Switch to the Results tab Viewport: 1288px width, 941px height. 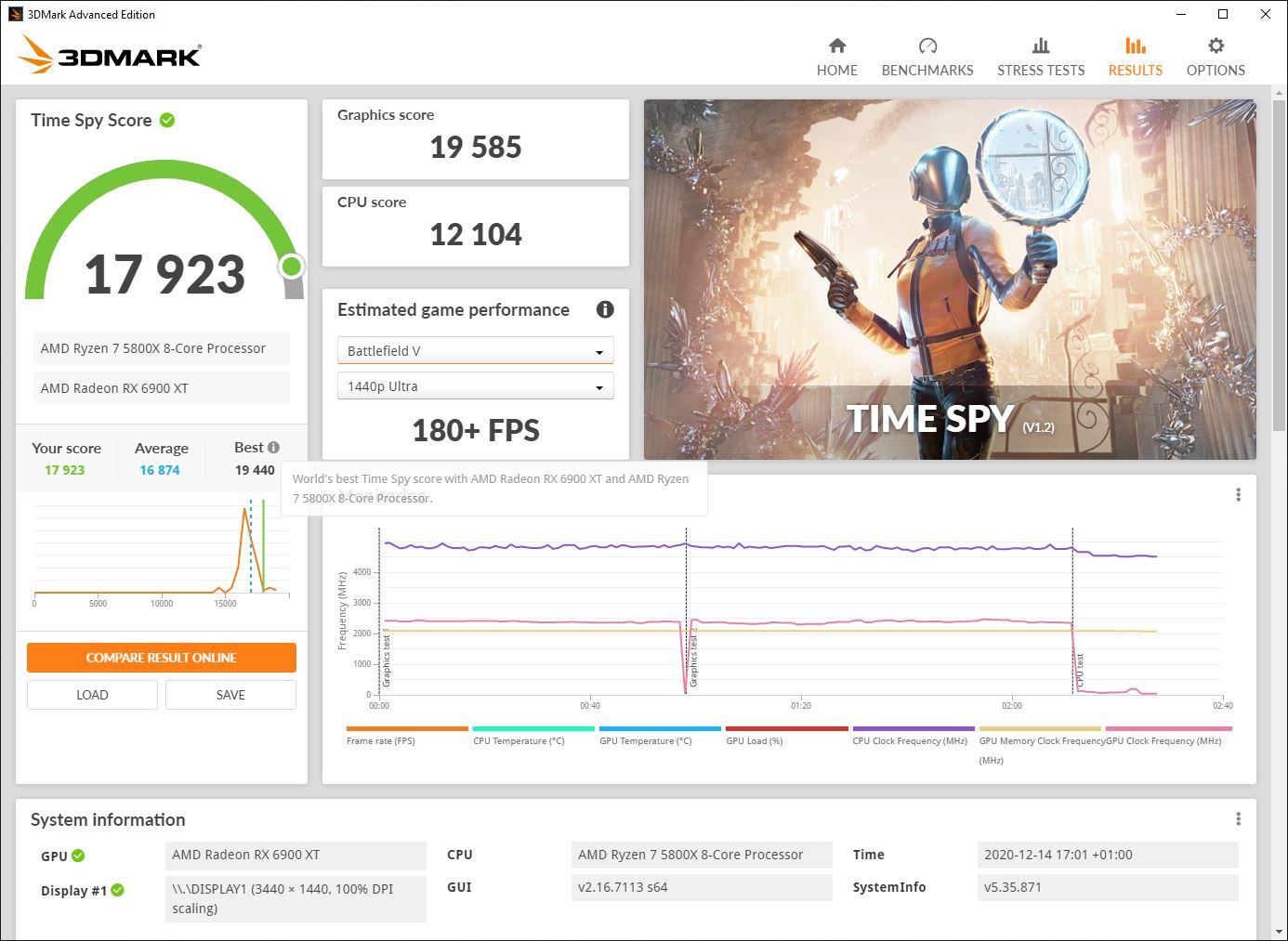(1135, 57)
